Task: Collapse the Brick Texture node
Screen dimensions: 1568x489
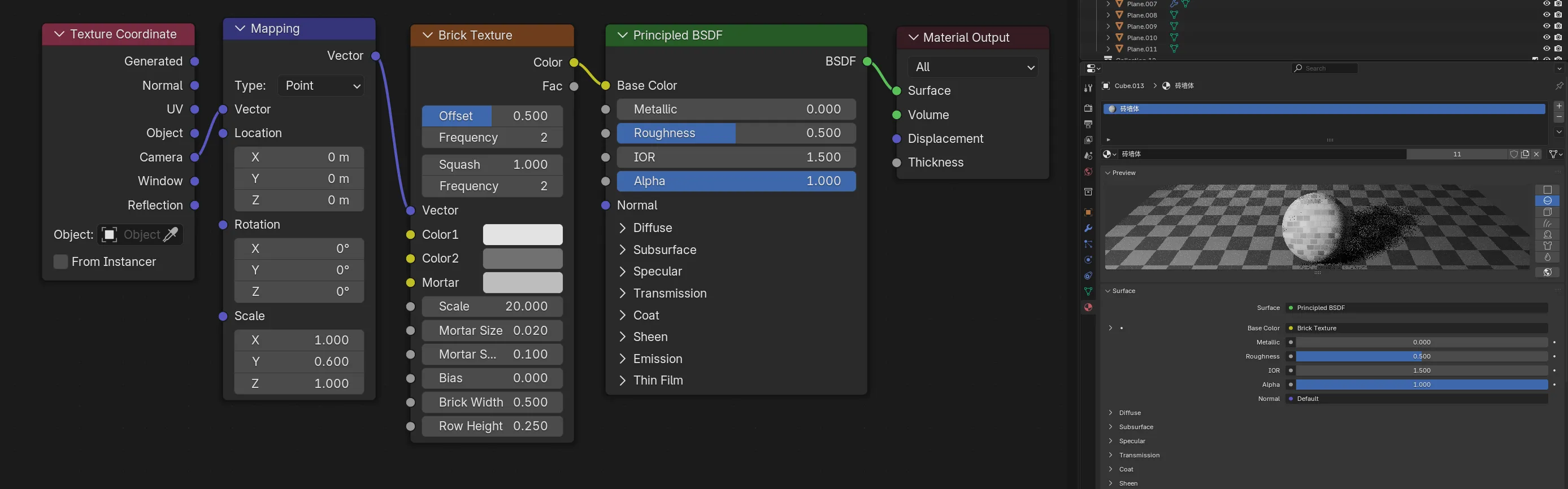Action: point(427,35)
